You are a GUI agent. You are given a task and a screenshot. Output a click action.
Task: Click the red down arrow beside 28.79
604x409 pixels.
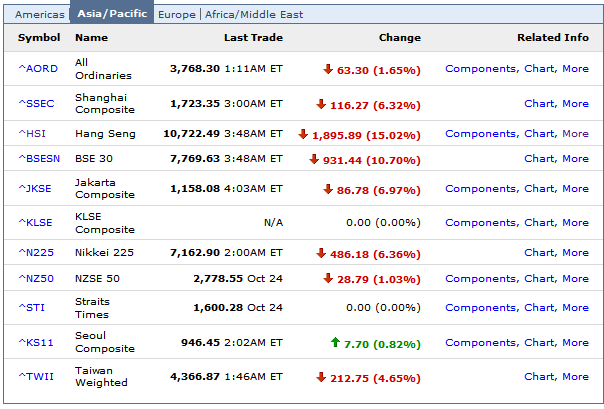pyautogui.click(x=328, y=278)
